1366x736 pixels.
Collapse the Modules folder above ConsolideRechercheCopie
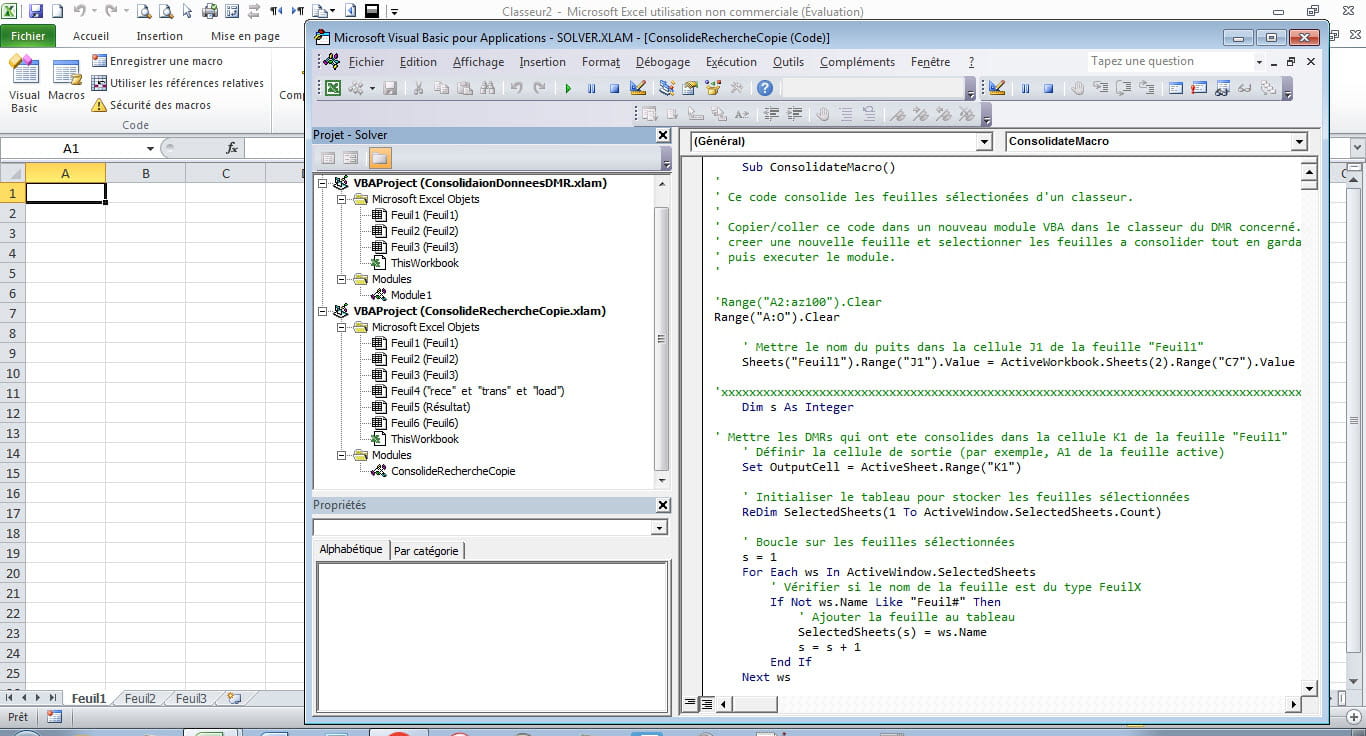pos(341,455)
